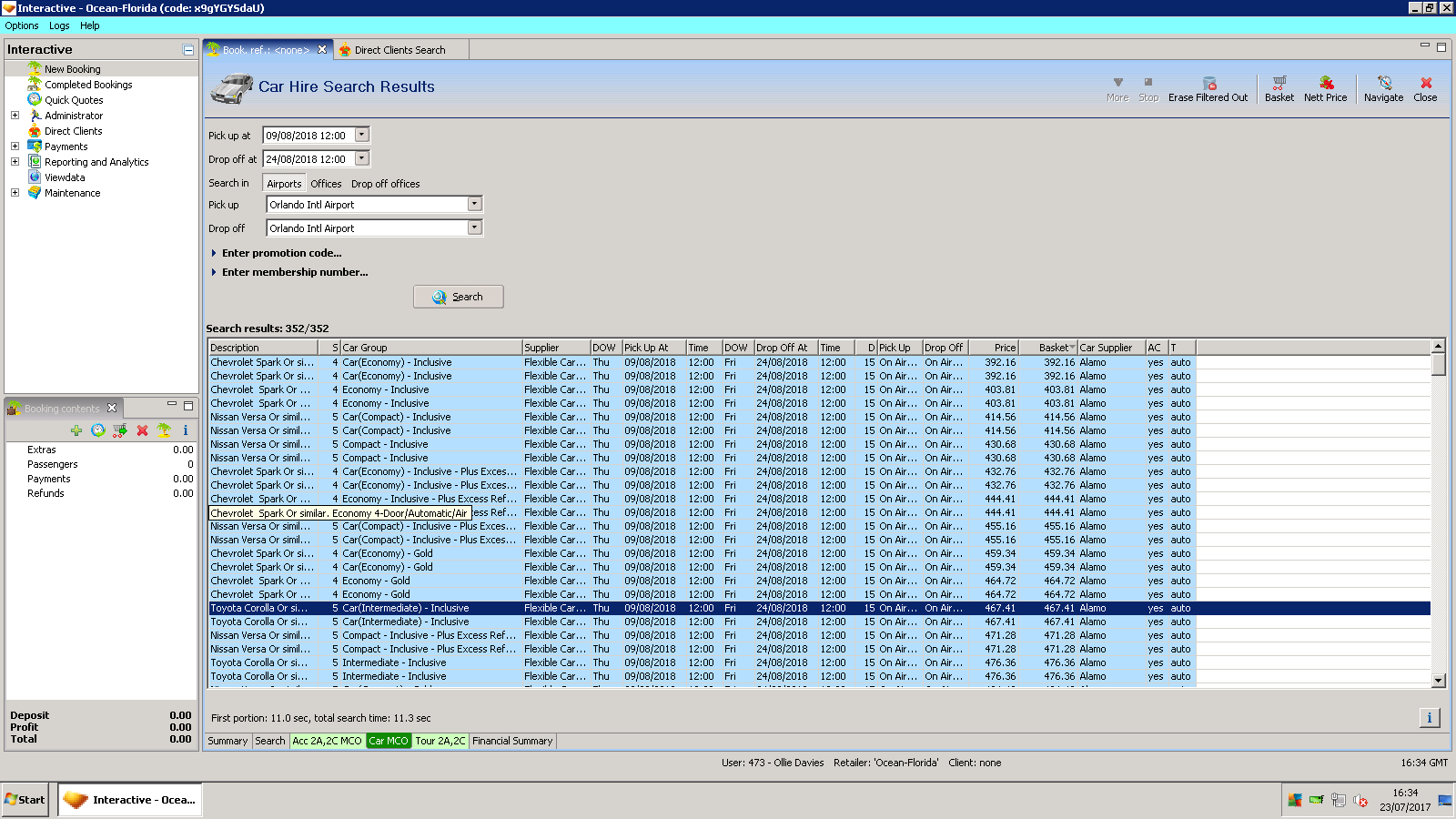Select the Offices search-in option
1456x819 pixels.
(326, 184)
